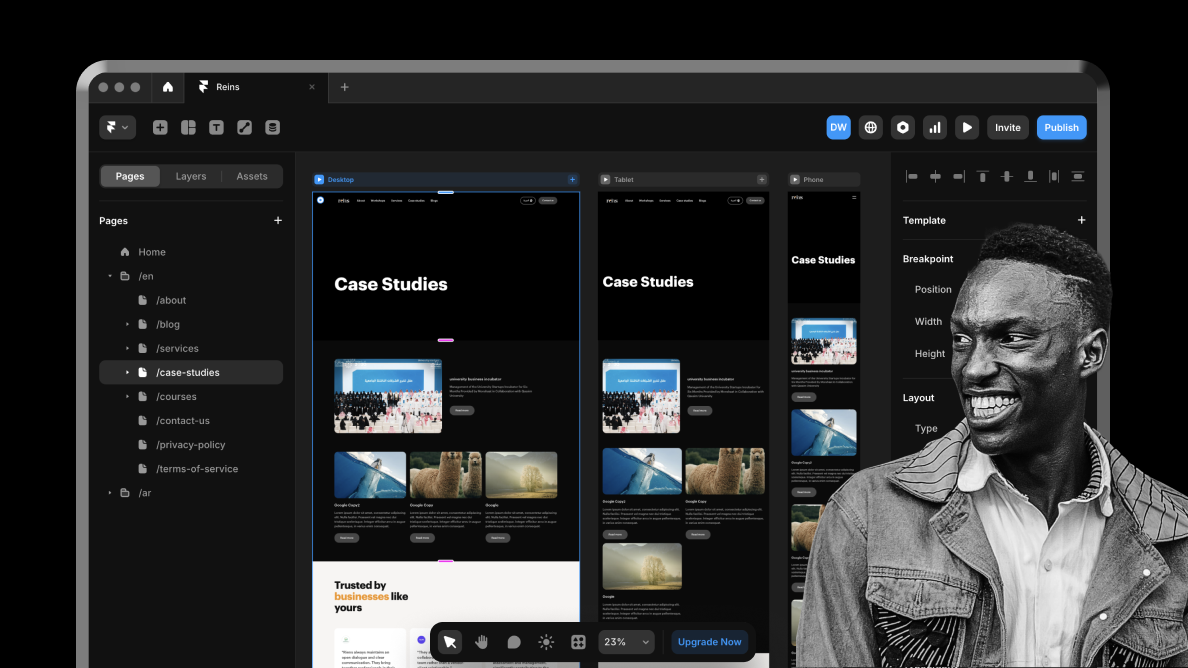Screen dimensions: 1188x668
Task: Select the Comment tool in bottom bar
Action: pyautogui.click(x=514, y=642)
